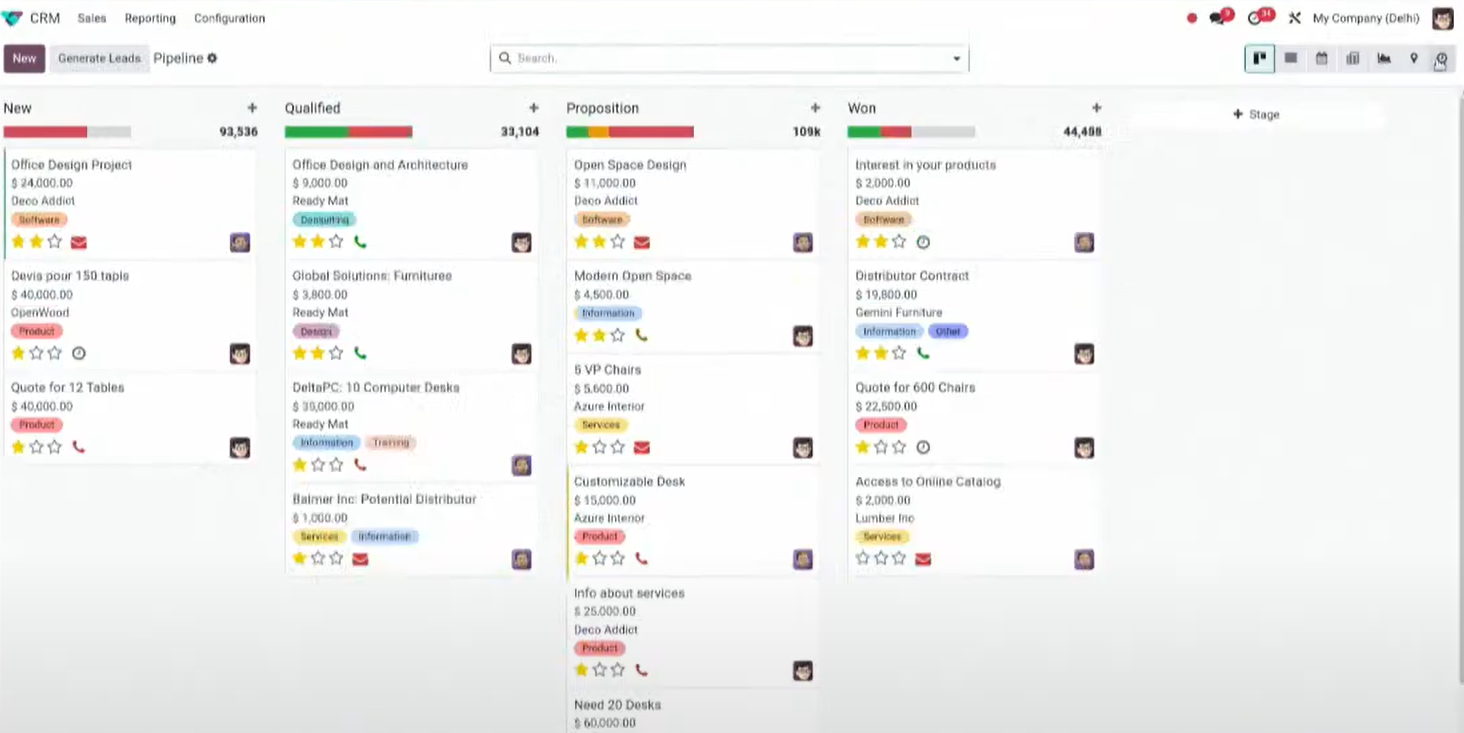Click the New column activity progress bar
The height and width of the screenshot is (733, 1464).
pos(67,132)
